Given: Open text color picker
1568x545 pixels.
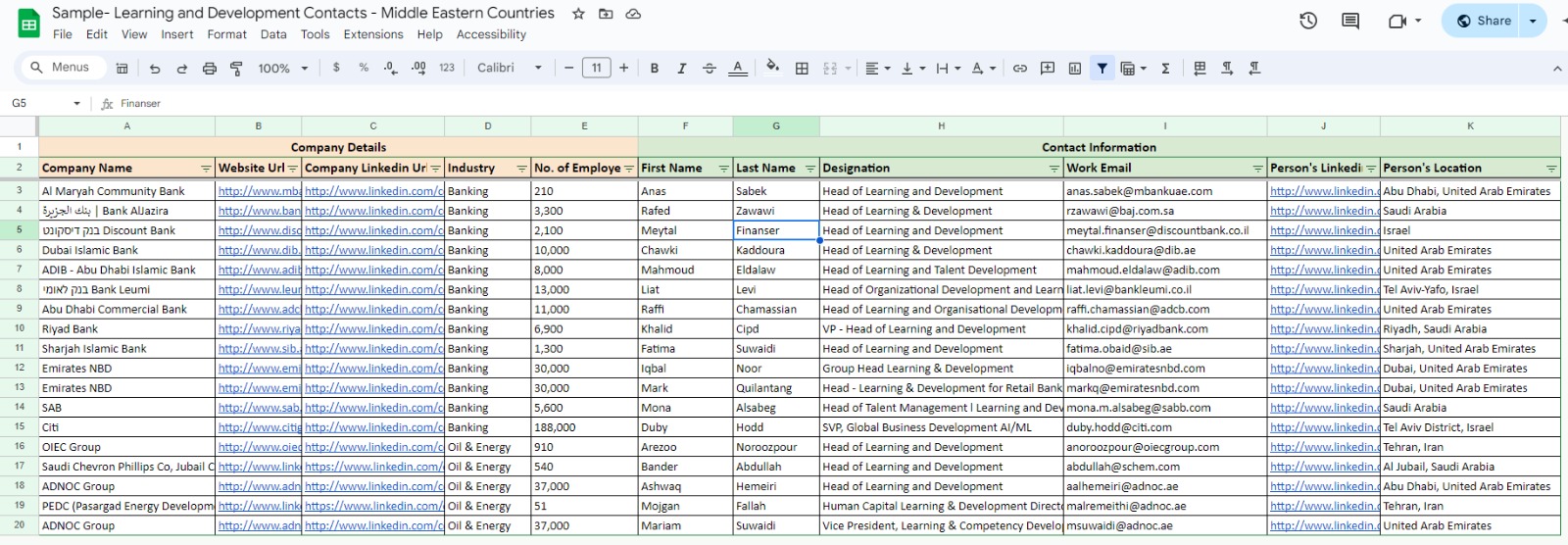Looking at the screenshot, I should pyautogui.click(x=737, y=68).
